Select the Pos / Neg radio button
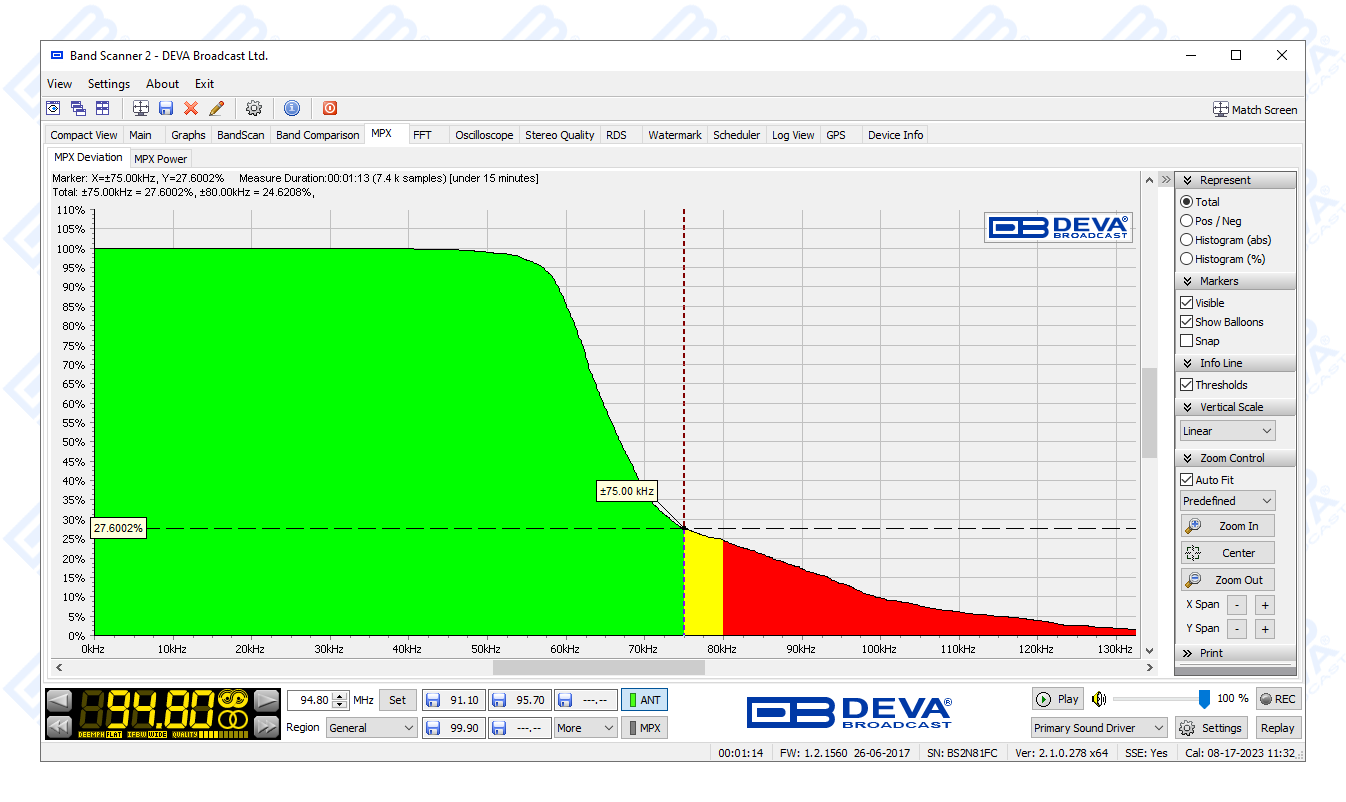This screenshot has width=1346, height=802. pyautogui.click(x=1187, y=221)
